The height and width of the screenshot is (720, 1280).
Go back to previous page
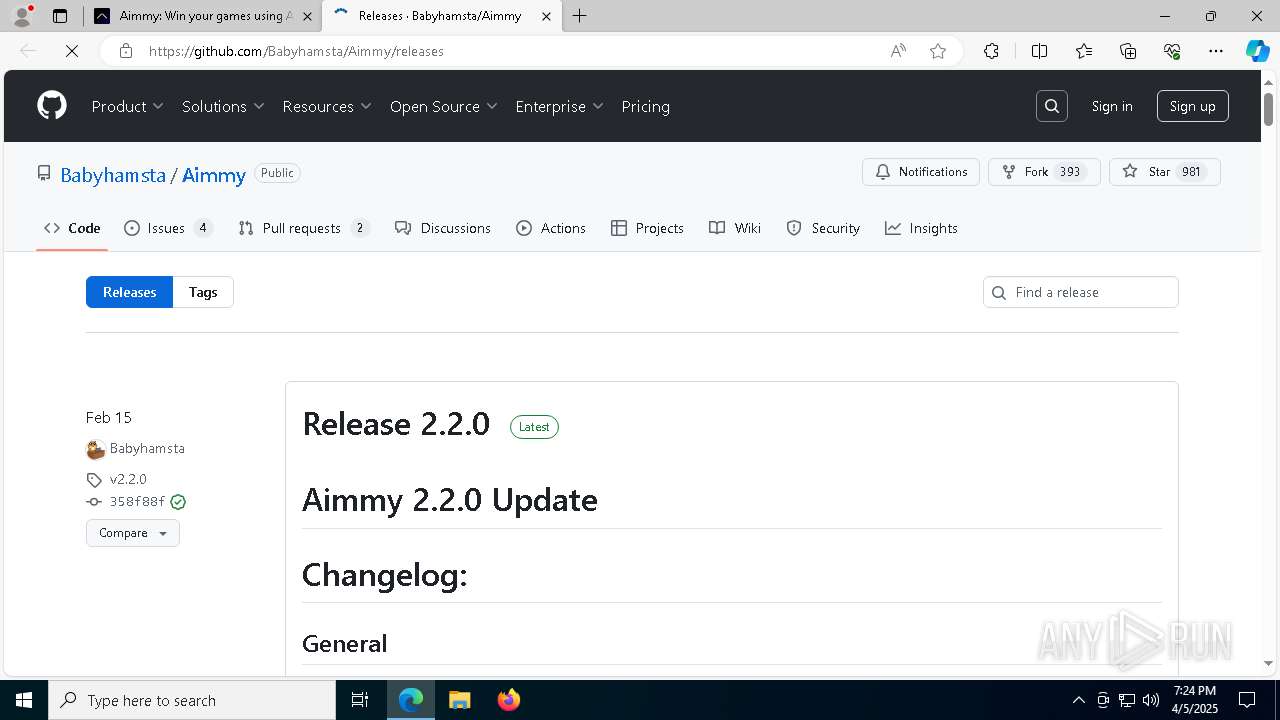point(28,51)
